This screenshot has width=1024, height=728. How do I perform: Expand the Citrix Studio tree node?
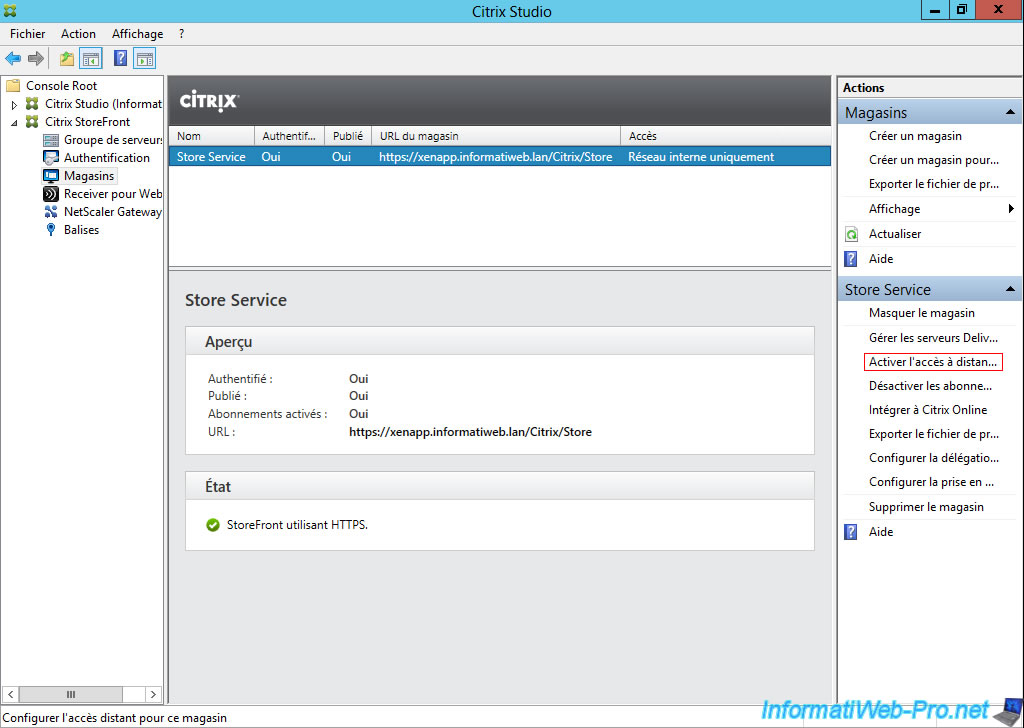click(x=14, y=104)
